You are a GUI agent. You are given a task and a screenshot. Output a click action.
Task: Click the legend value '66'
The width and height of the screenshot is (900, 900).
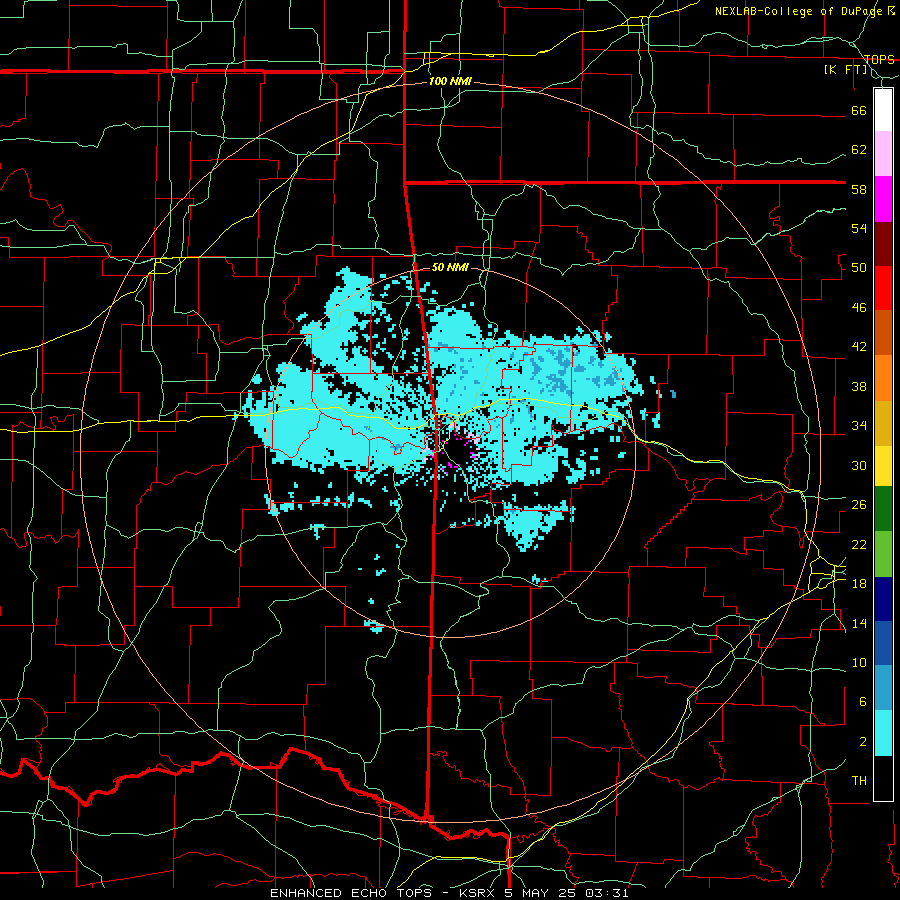(x=859, y=110)
